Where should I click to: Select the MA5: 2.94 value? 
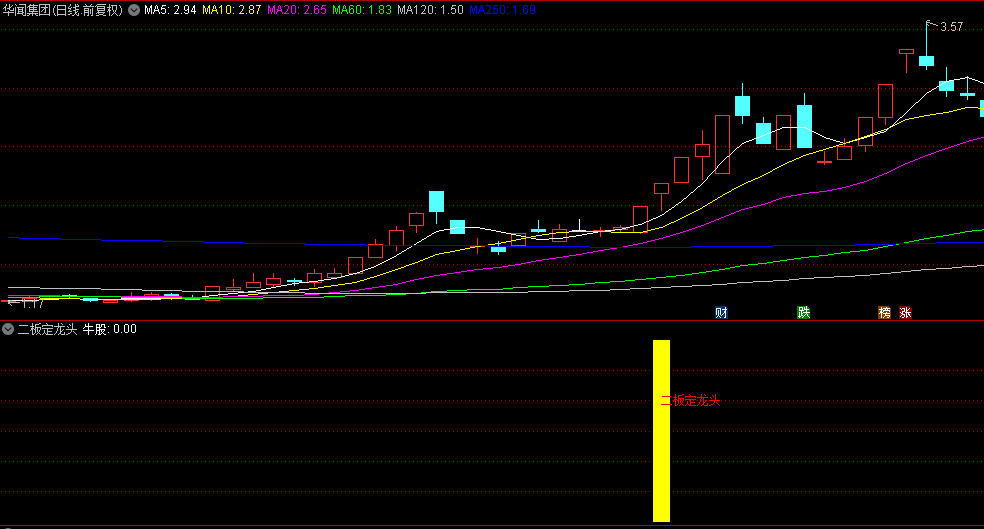pos(170,10)
